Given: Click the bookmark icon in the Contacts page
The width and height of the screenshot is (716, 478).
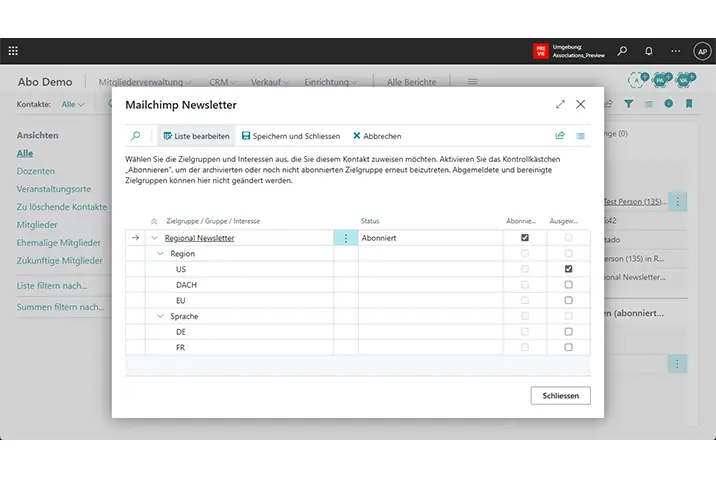Looking at the screenshot, I should click(x=689, y=104).
